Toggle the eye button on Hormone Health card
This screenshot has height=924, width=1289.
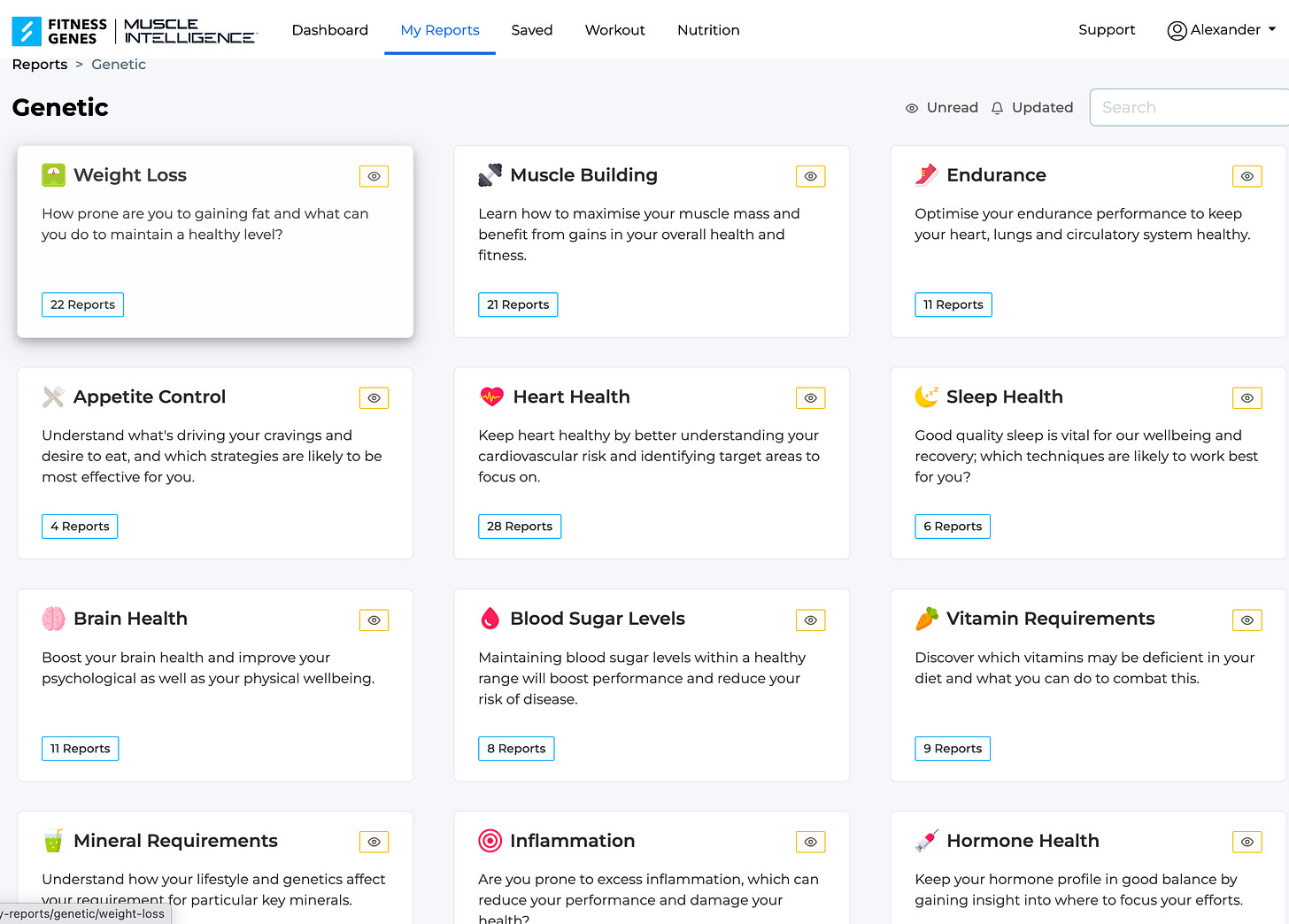(x=1247, y=842)
